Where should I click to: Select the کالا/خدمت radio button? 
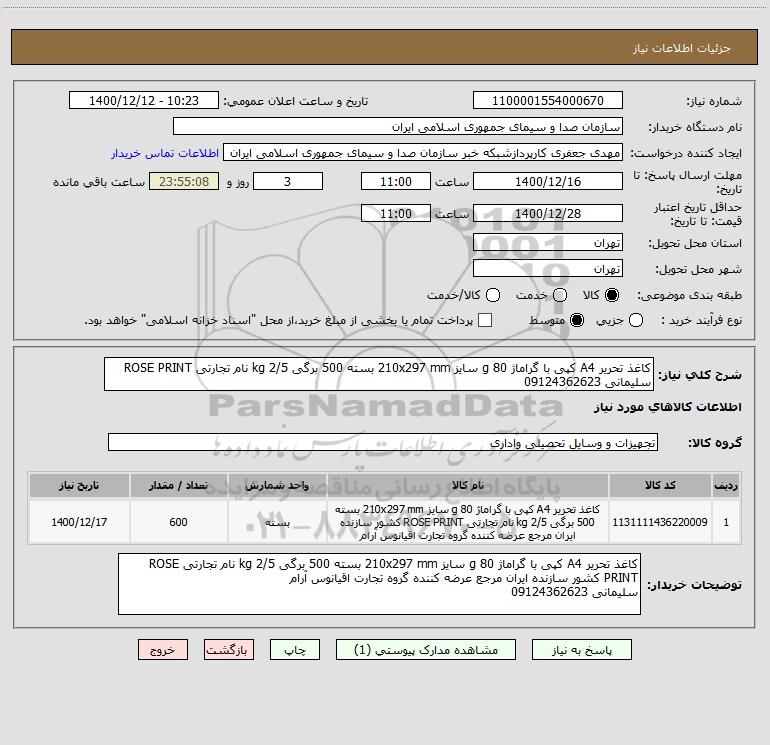[493, 295]
